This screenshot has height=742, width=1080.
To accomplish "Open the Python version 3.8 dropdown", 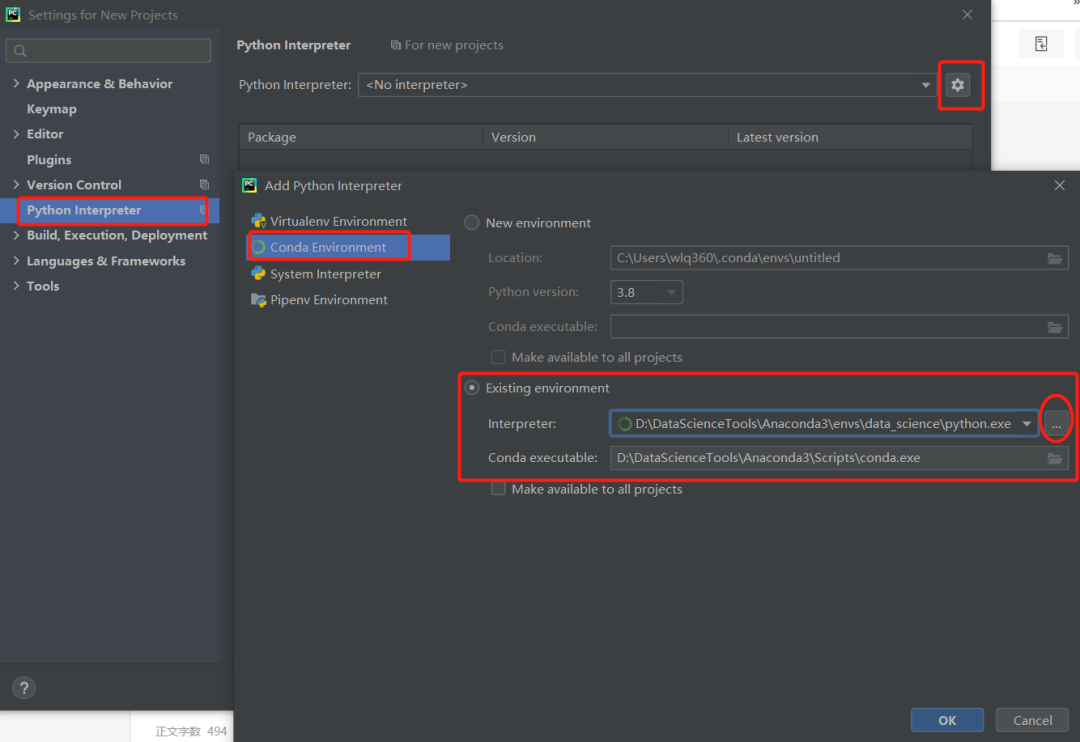I will point(646,292).
